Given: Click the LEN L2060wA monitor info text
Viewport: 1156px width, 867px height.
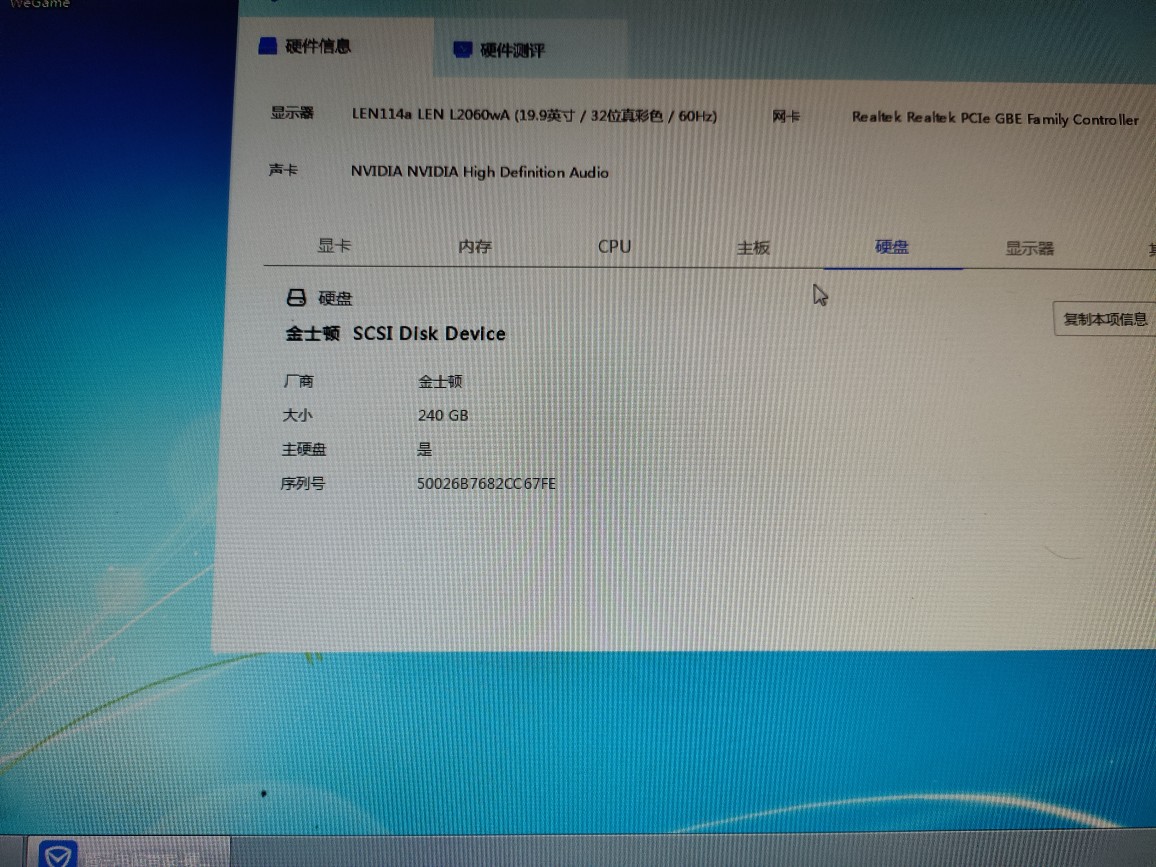Looking at the screenshot, I should pyautogui.click(x=534, y=115).
